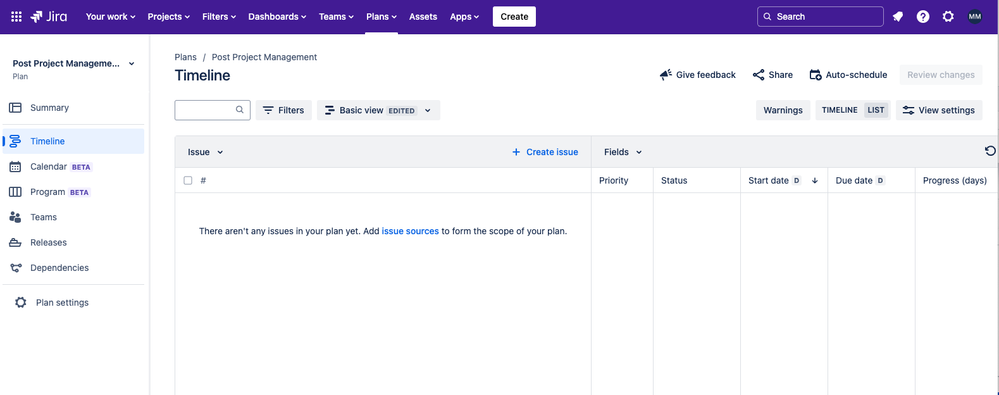
Task: Click the Dependencies sidebar icon
Action: coord(15,268)
